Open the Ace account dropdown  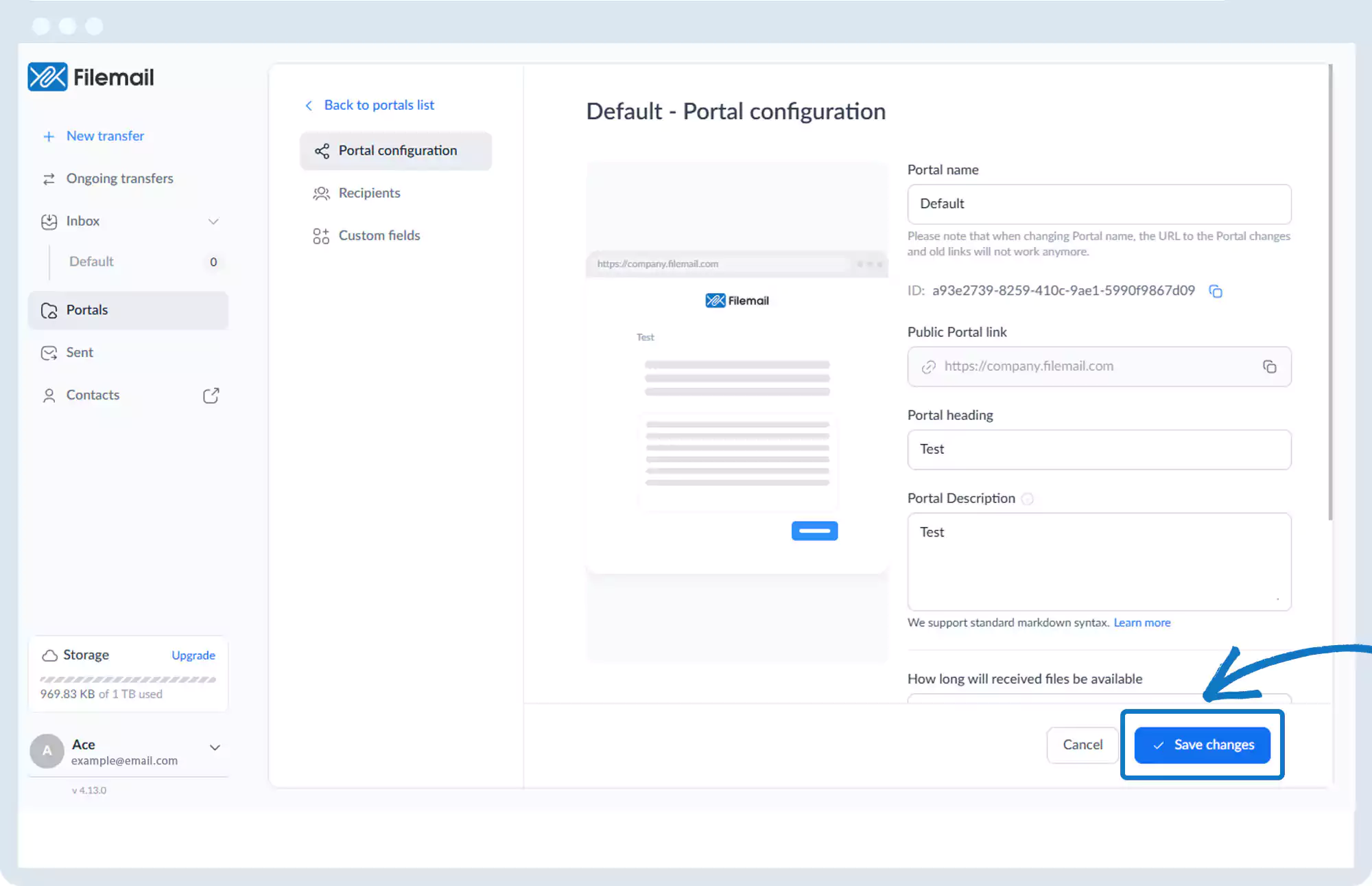pos(215,747)
